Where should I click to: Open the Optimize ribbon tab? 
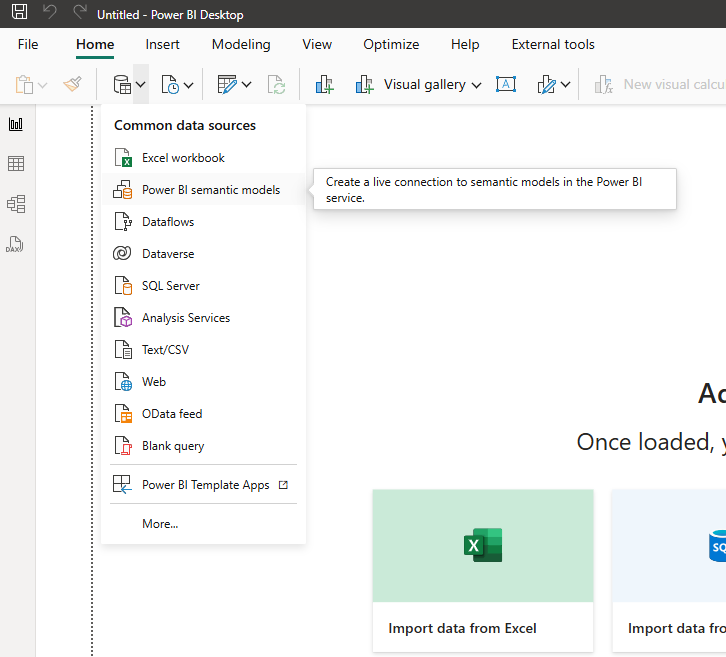coord(391,44)
